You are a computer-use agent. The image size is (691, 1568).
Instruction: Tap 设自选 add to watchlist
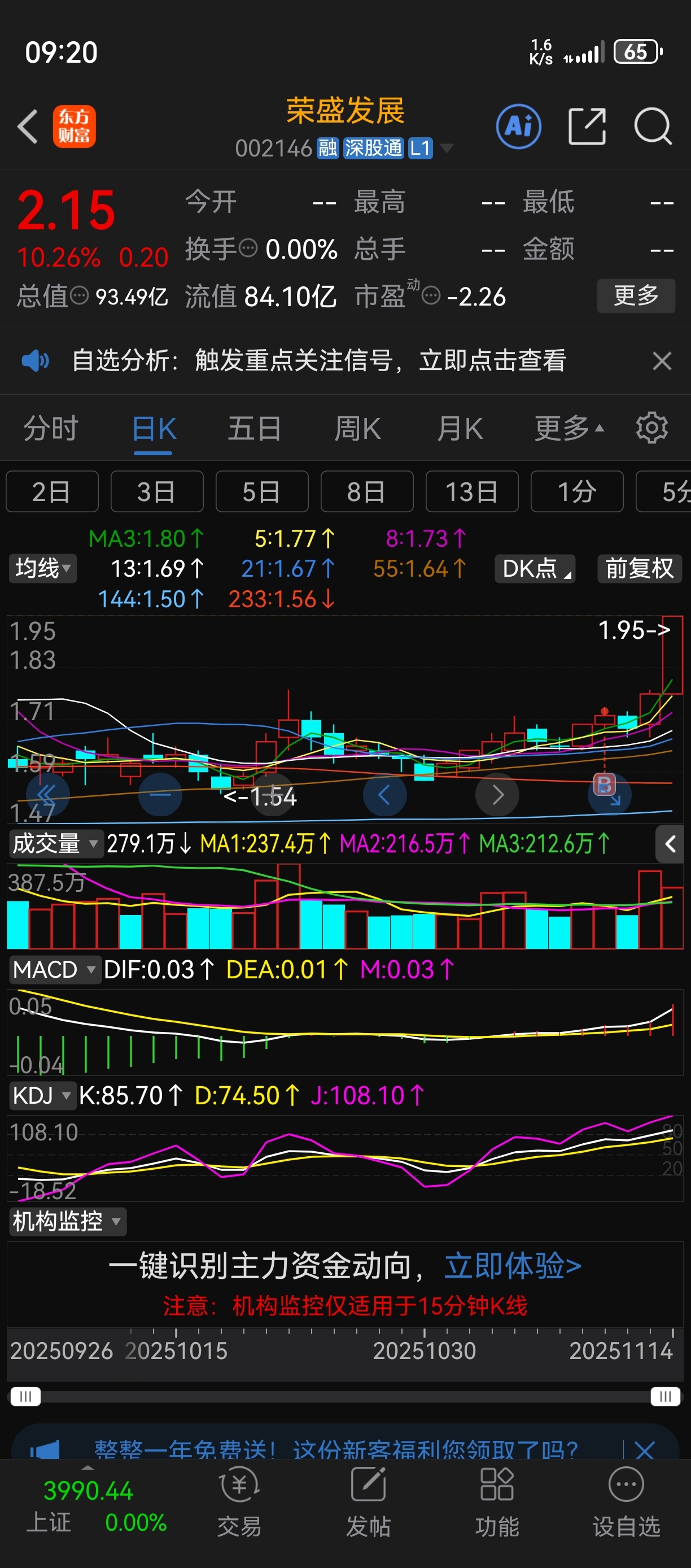pos(627,1503)
